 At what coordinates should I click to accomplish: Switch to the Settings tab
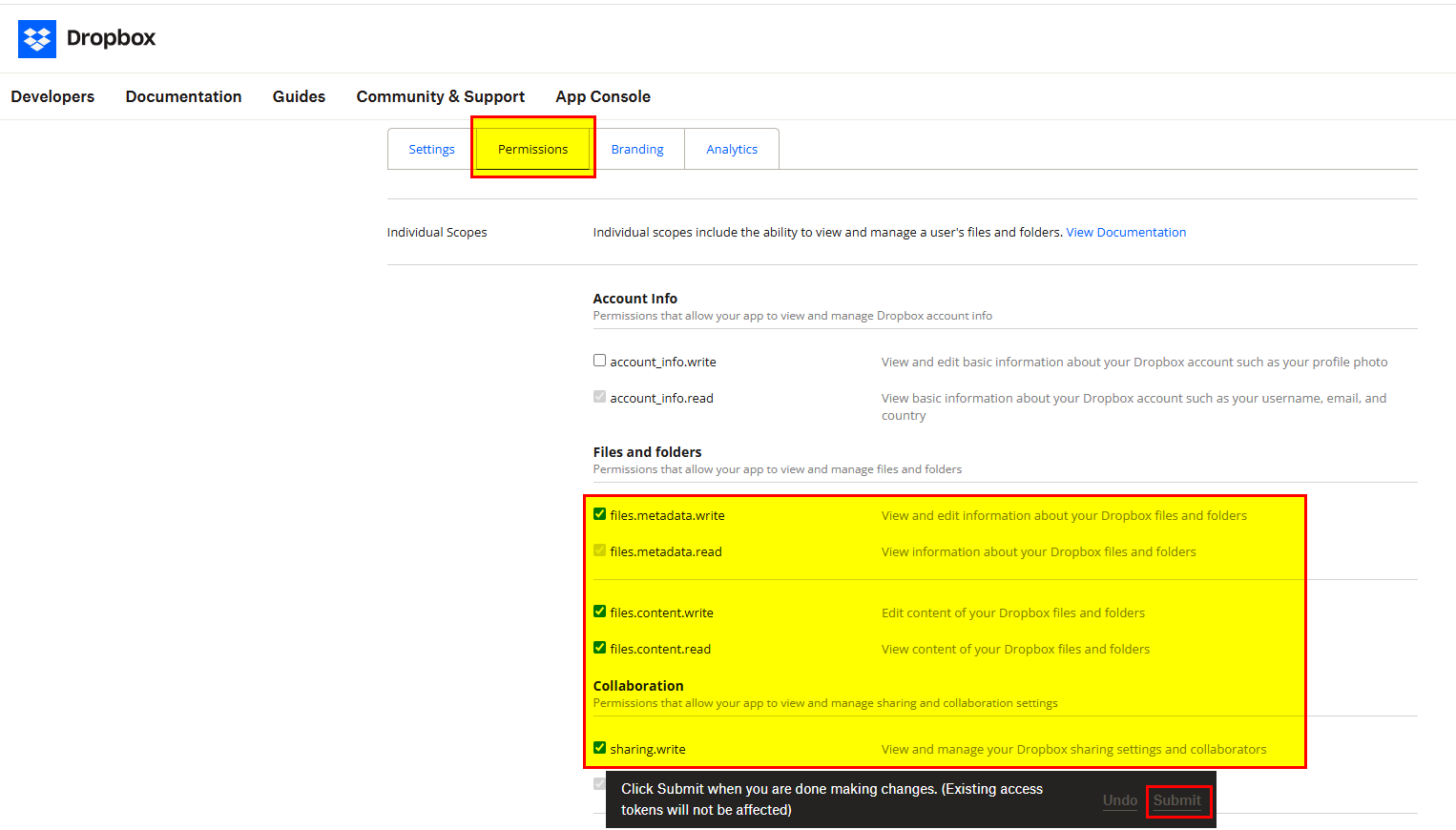[431, 149]
